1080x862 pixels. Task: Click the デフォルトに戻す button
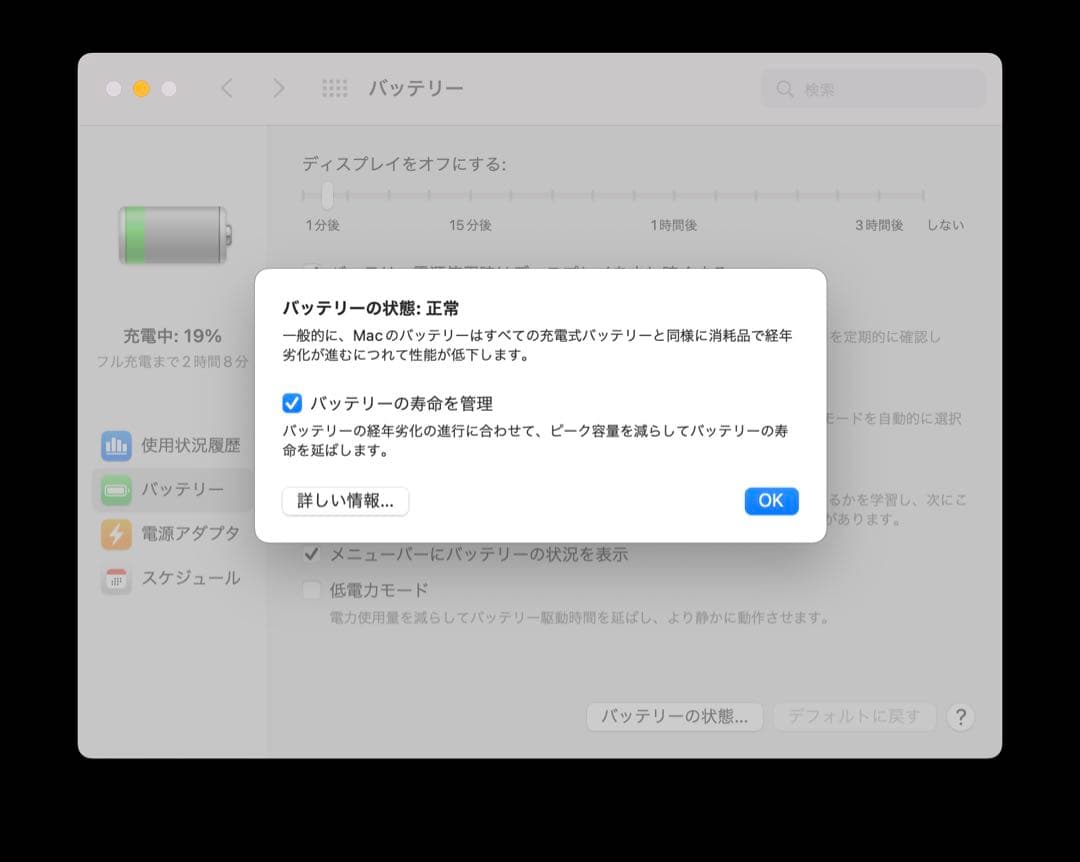[x=854, y=716]
